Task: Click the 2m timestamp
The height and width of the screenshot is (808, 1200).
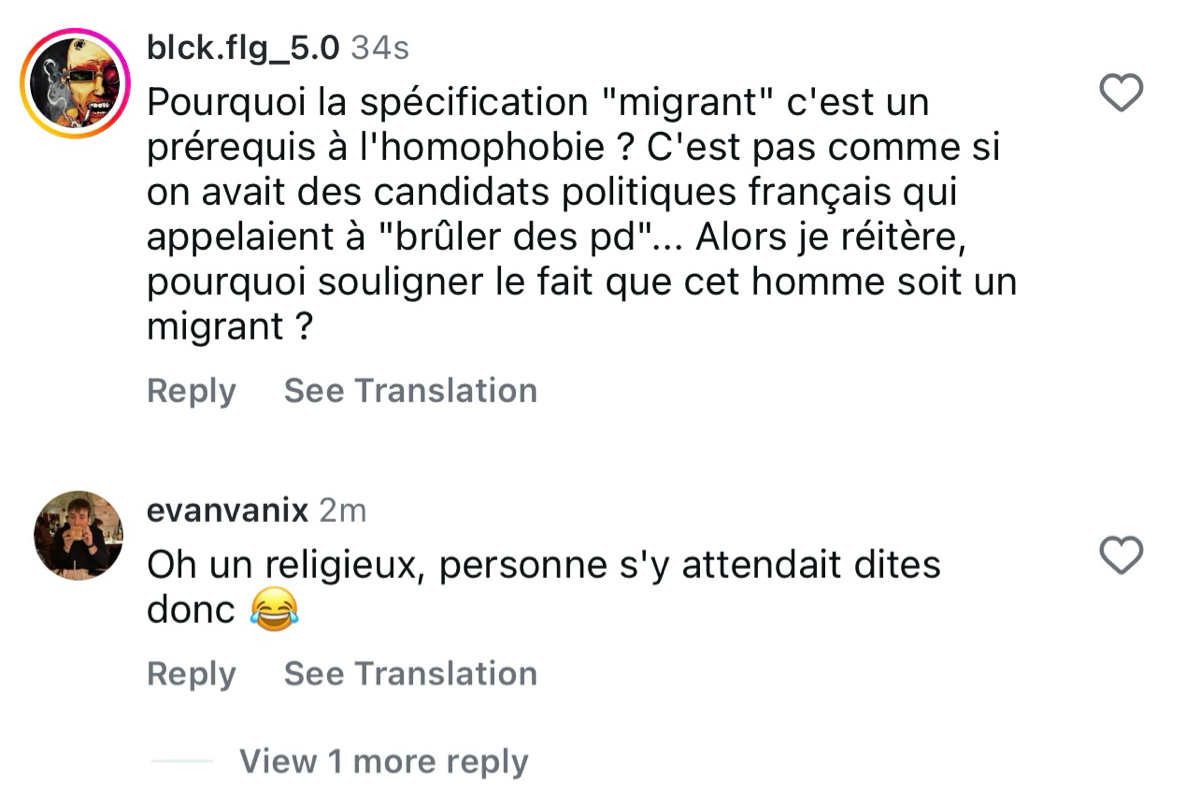Action: (342, 510)
